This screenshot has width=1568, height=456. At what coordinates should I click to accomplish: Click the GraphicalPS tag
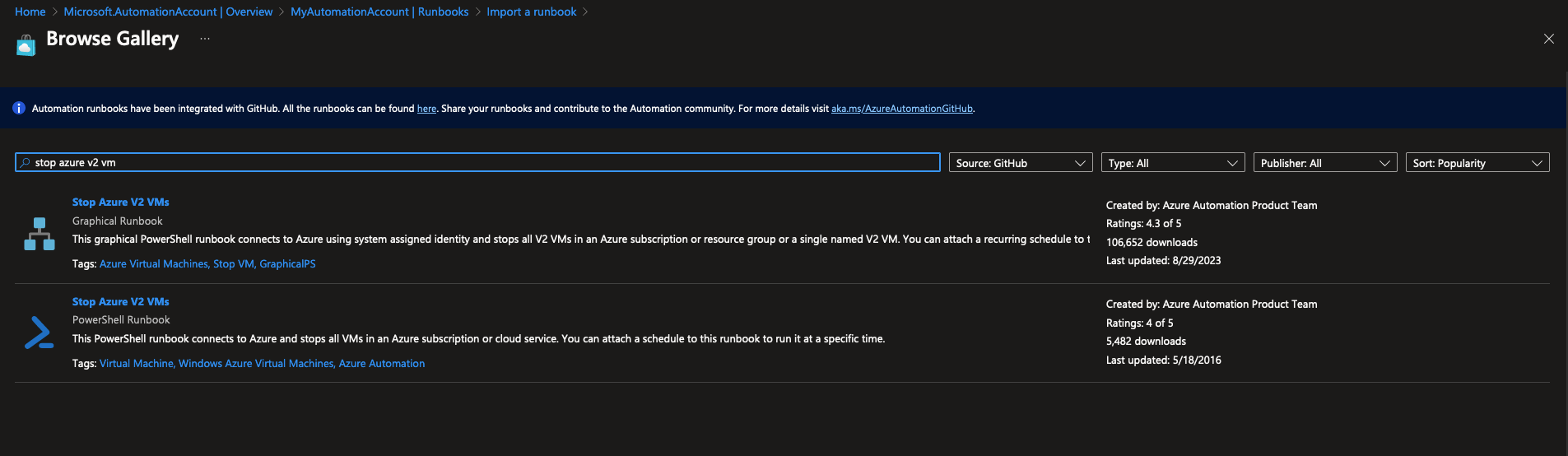(287, 263)
